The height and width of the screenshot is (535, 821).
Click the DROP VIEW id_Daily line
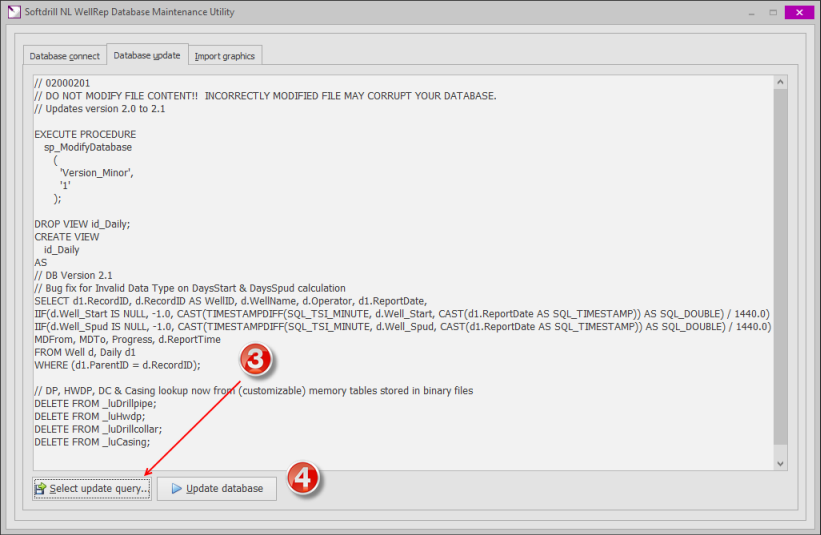(82, 224)
